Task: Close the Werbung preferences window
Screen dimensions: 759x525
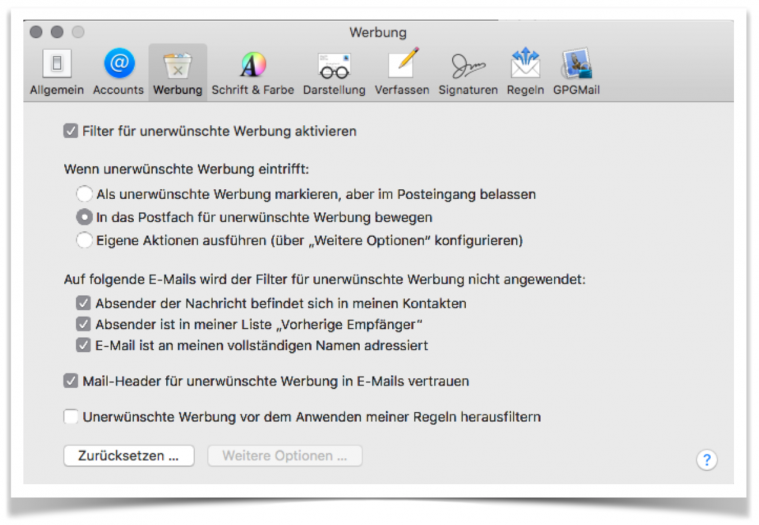Action: click(x=36, y=32)
